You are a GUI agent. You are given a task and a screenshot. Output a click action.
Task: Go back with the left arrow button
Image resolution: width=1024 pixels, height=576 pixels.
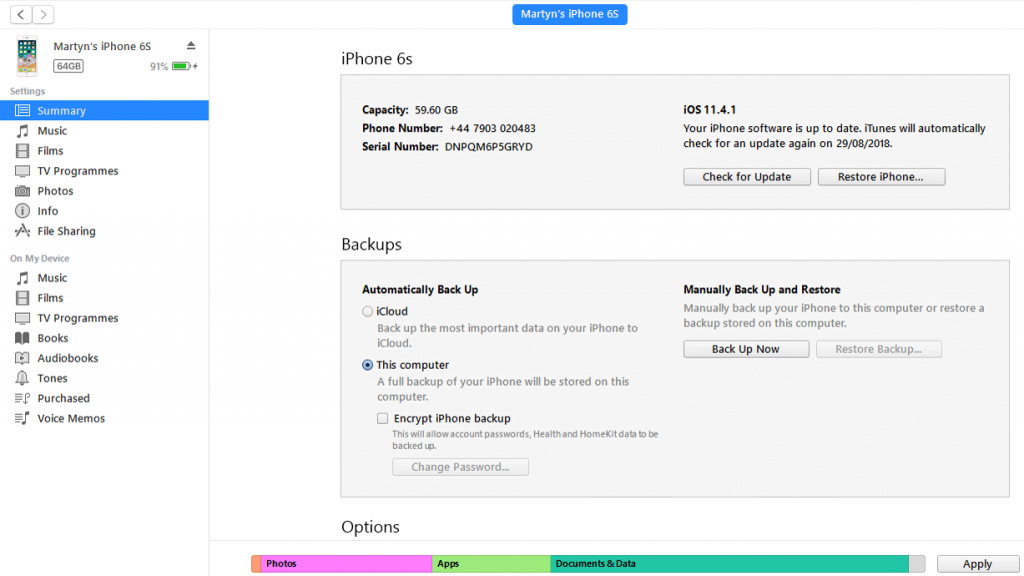point(21,14)
